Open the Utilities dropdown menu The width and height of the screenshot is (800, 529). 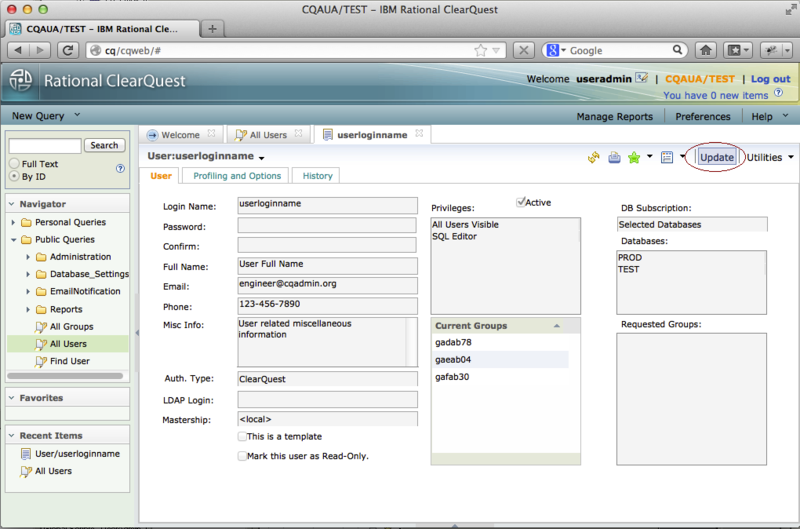point(770,157)
